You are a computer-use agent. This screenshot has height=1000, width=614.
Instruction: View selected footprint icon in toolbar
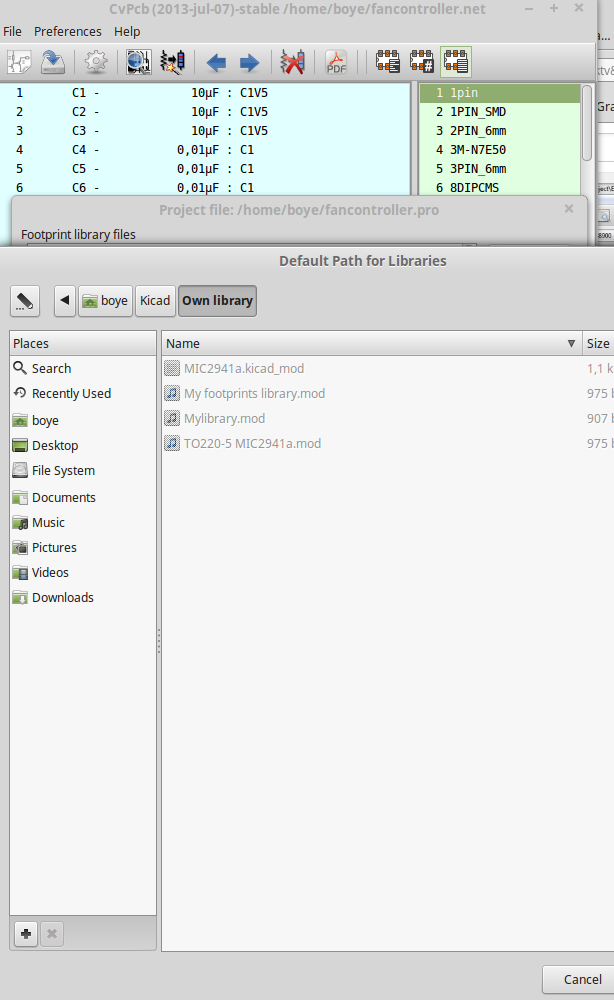tap(138, 62)
